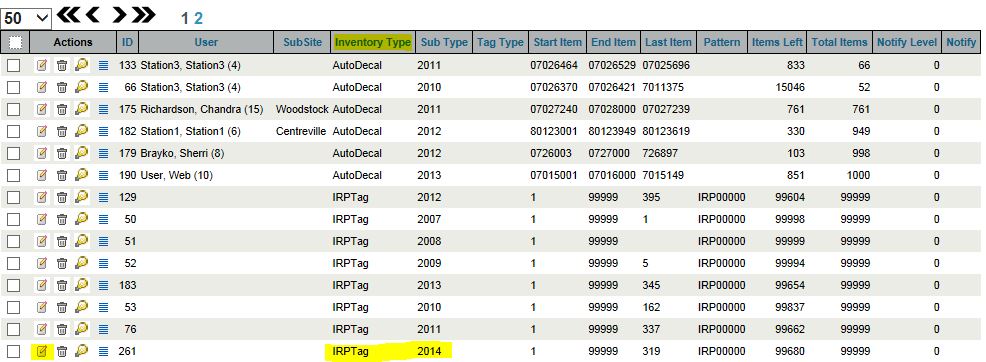Sort by Last Item column header
The image size is (986, 362).
(x=668, y=42)
